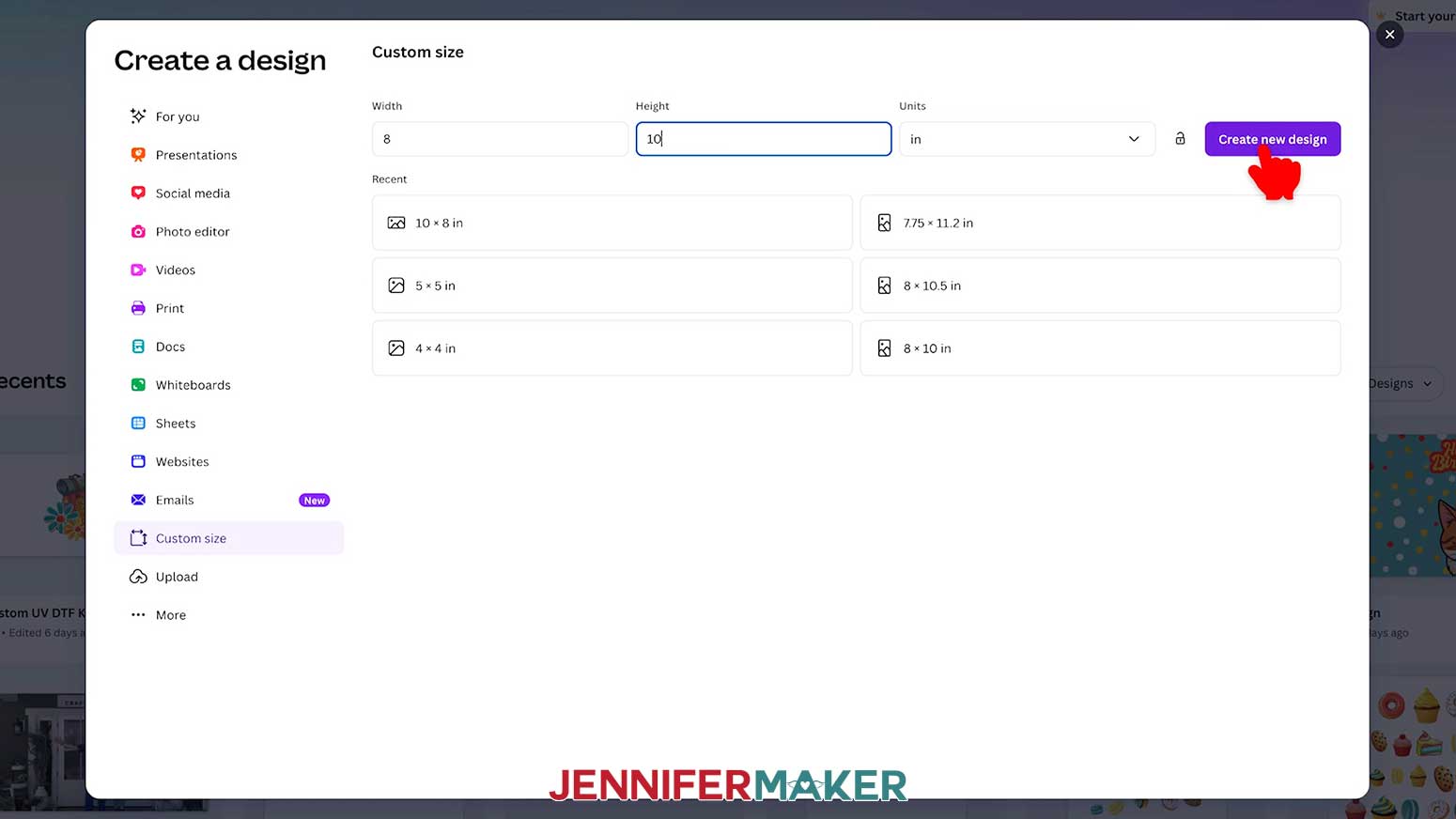Click the Social media heart icon

138,193
